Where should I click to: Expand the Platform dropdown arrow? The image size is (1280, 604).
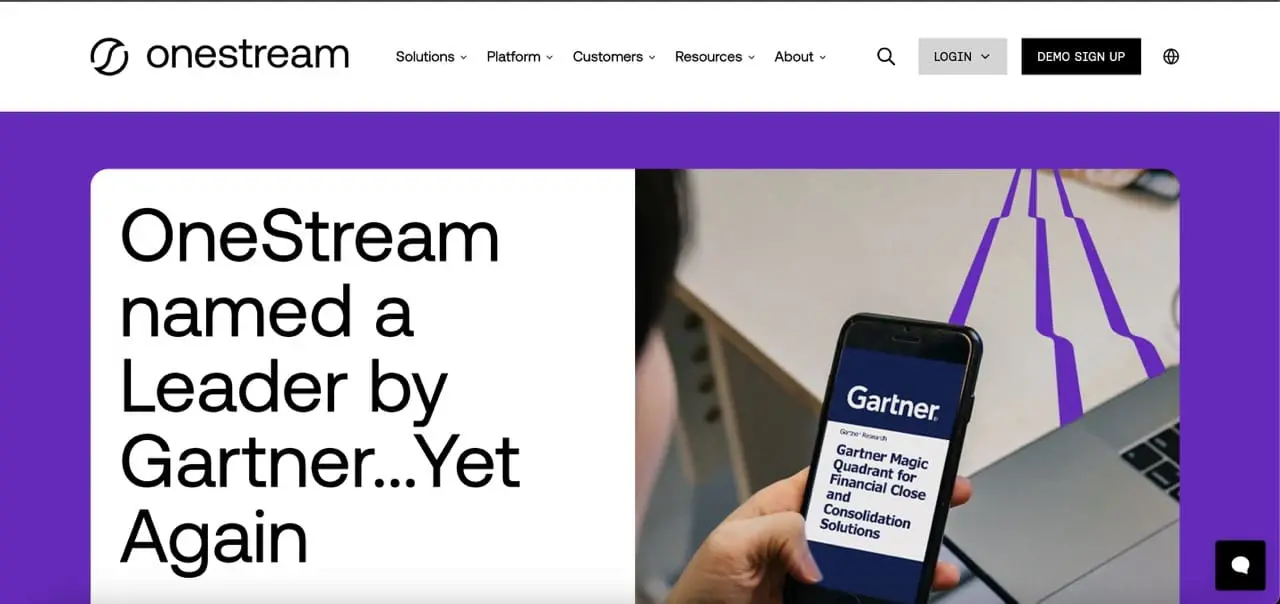pos(549,58)
